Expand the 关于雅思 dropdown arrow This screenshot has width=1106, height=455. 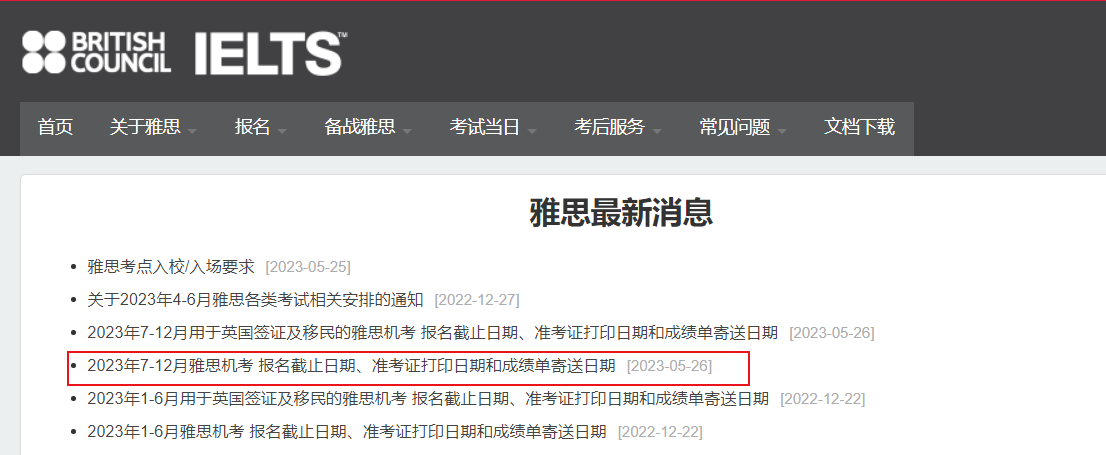pyautogui.click(x=193, y=132)
